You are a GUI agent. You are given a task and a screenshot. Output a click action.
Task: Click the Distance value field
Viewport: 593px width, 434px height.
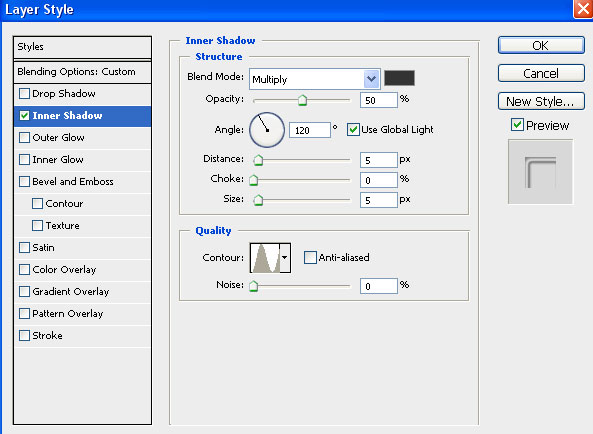coord(379,160)
